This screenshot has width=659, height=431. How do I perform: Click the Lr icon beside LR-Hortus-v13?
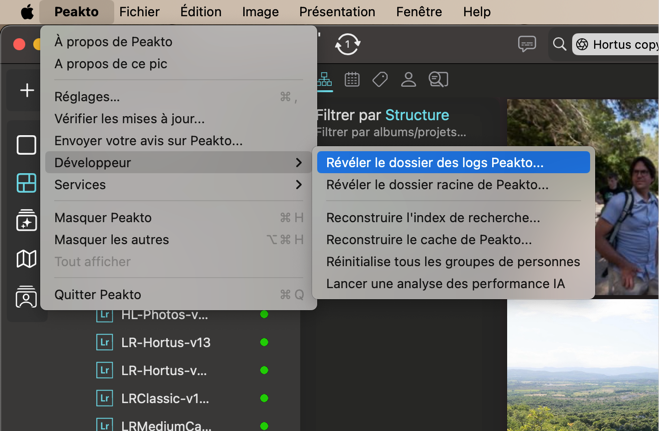click(x=104, y=342)
